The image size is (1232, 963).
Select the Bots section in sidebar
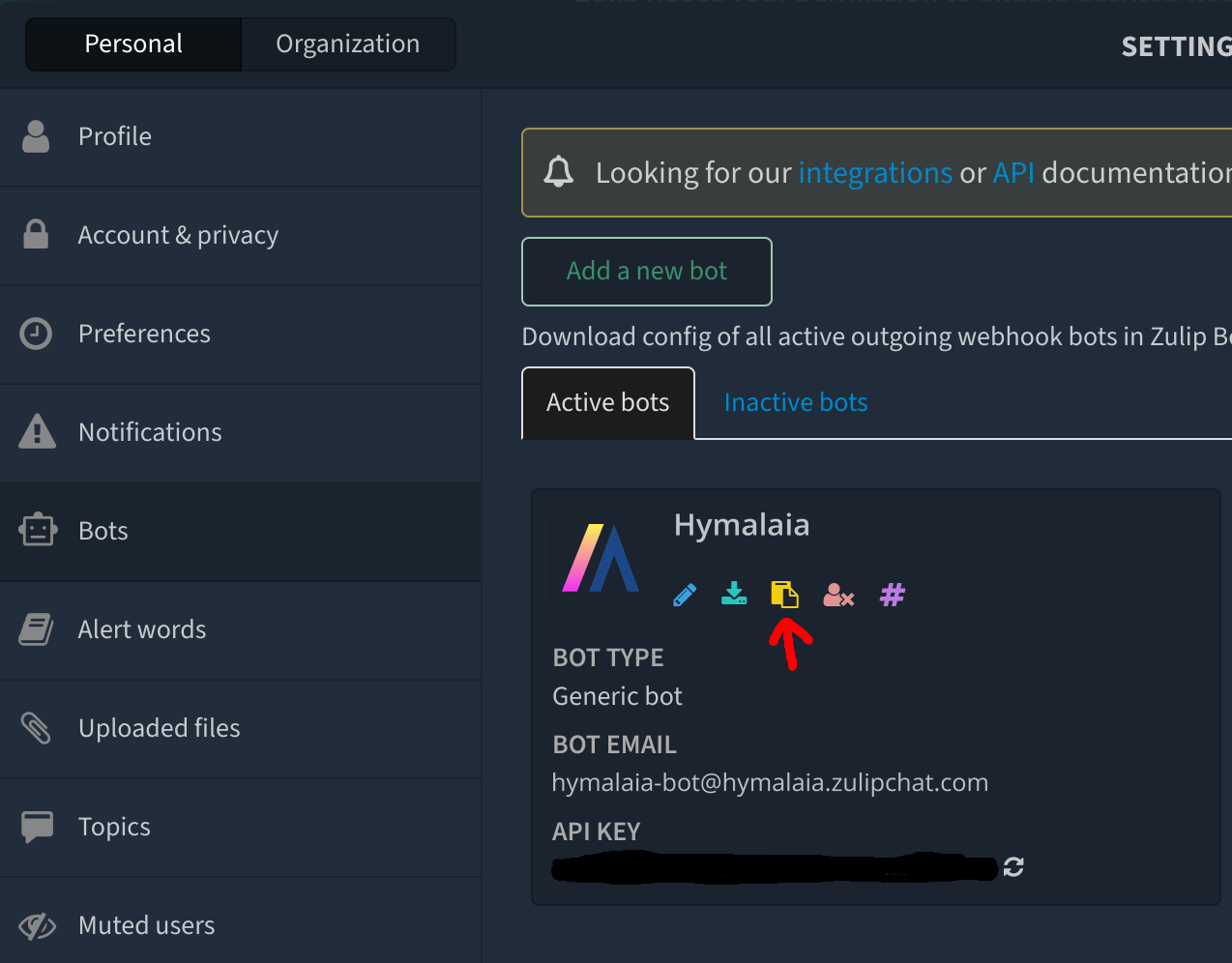point(241,531)
